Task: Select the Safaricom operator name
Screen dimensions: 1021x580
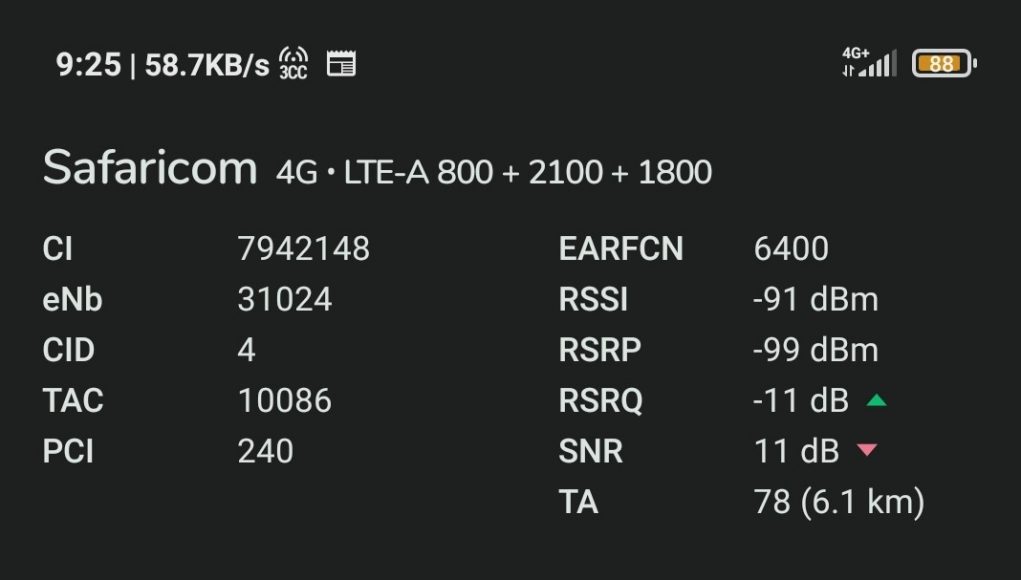Action: click(x=150, y=168)
